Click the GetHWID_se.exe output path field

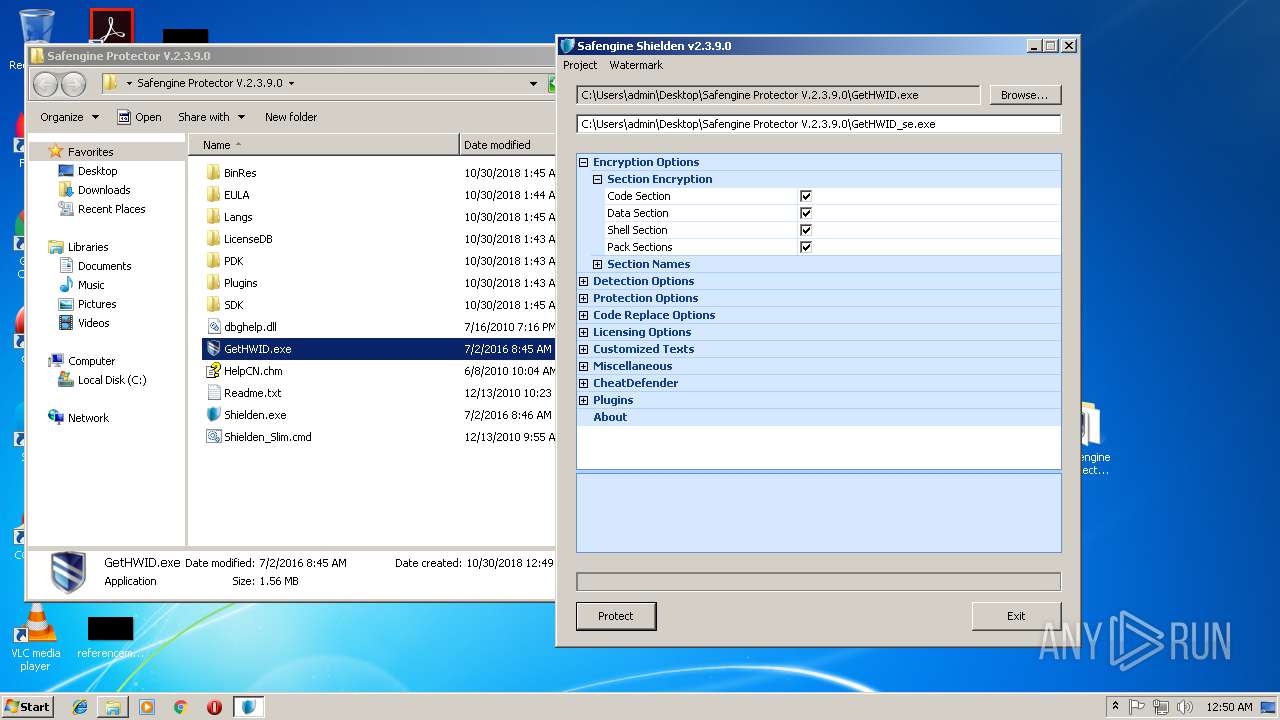pos(818,124)
